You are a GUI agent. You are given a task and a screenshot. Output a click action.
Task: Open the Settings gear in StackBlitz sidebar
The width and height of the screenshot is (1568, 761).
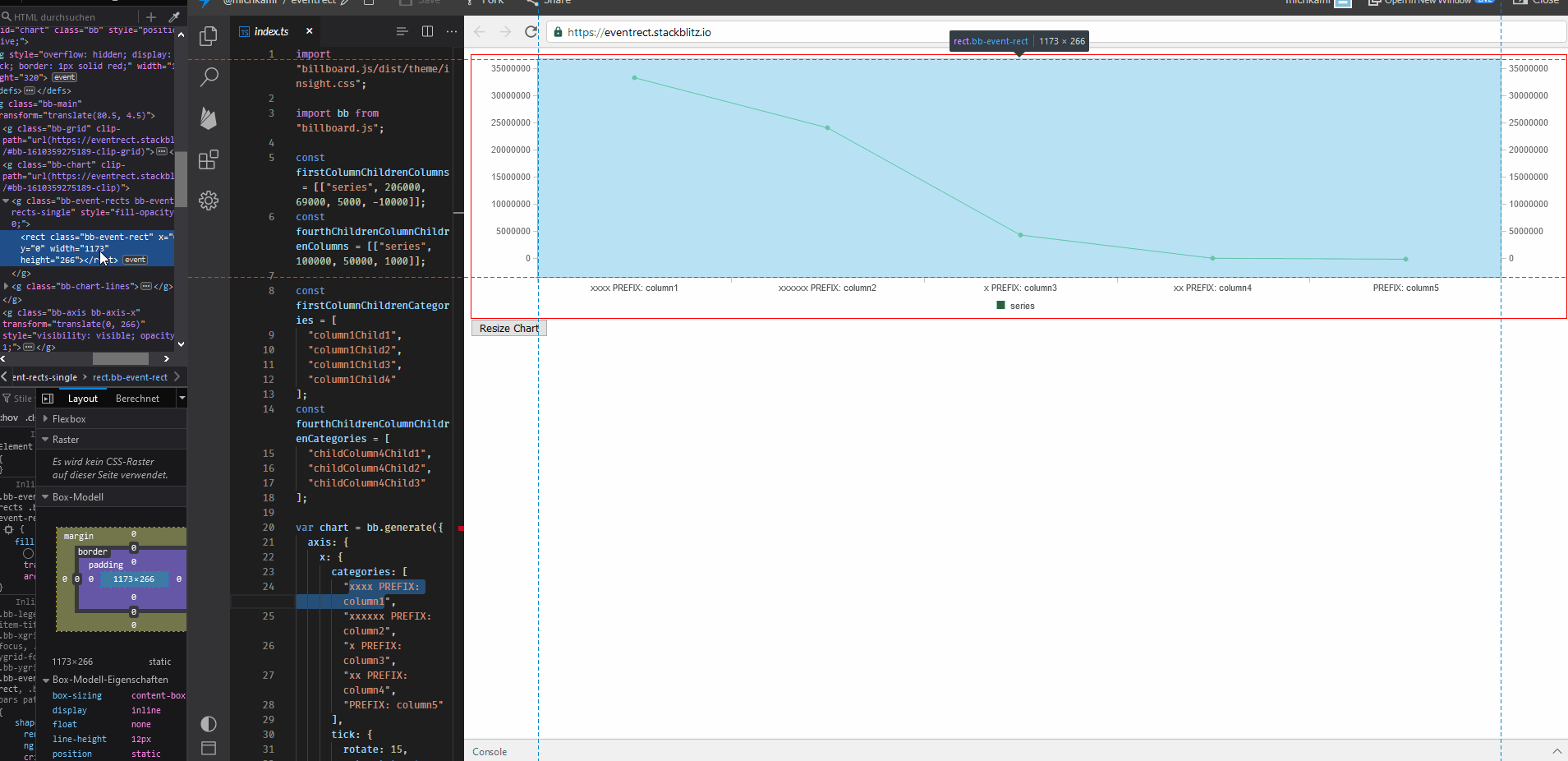(x=209, y=201)
